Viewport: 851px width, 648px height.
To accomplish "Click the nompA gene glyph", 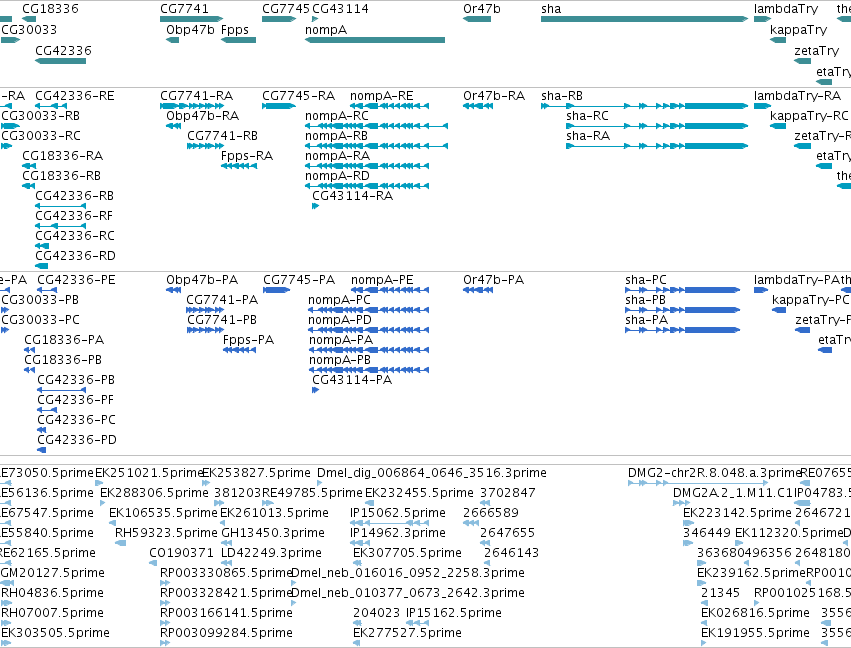I will click(375, 40).
